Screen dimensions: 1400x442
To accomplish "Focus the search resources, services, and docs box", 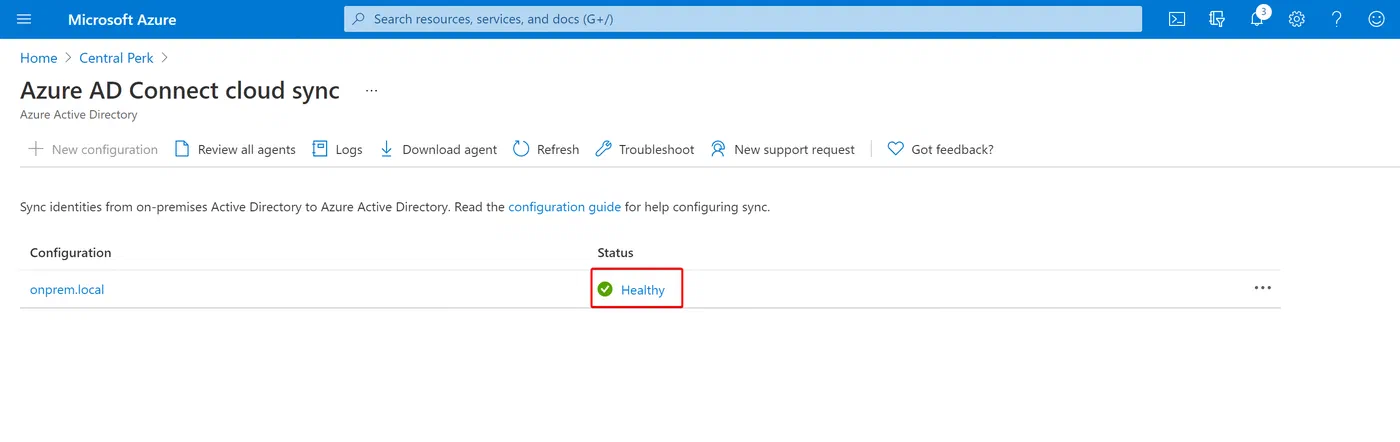I will [743, 19].
